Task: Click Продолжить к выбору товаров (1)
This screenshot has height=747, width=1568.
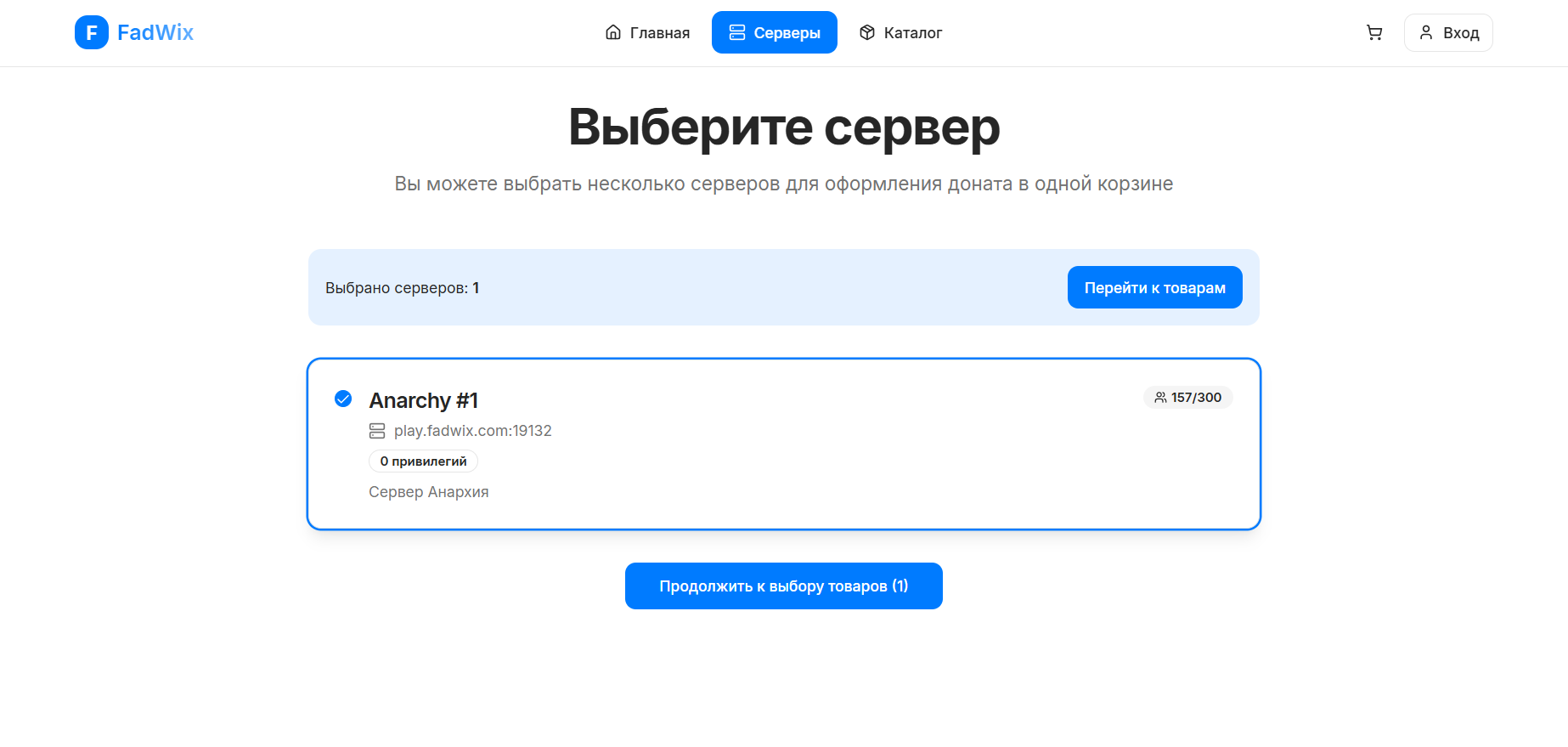Action: point(783,586)
